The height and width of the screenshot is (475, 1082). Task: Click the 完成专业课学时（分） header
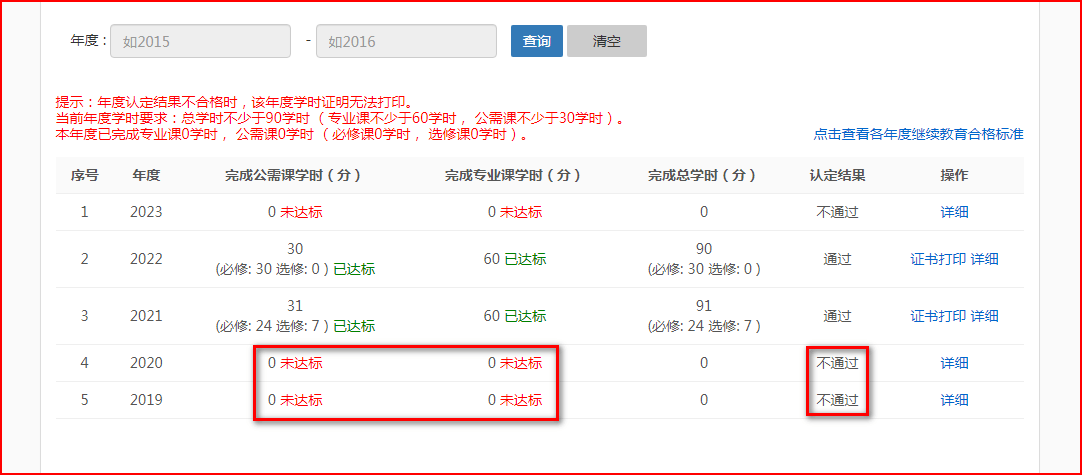[514, 175]
